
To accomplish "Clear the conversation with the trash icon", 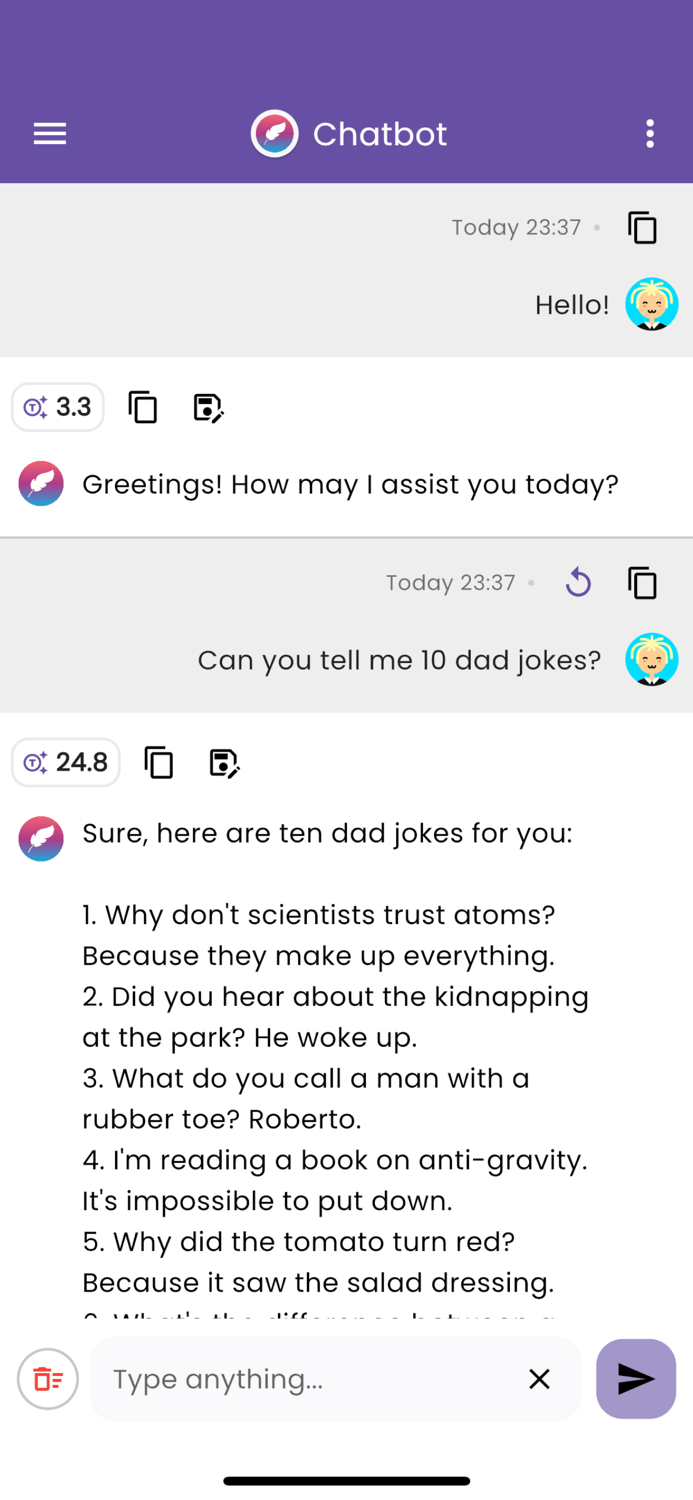I will point(47,1379).
